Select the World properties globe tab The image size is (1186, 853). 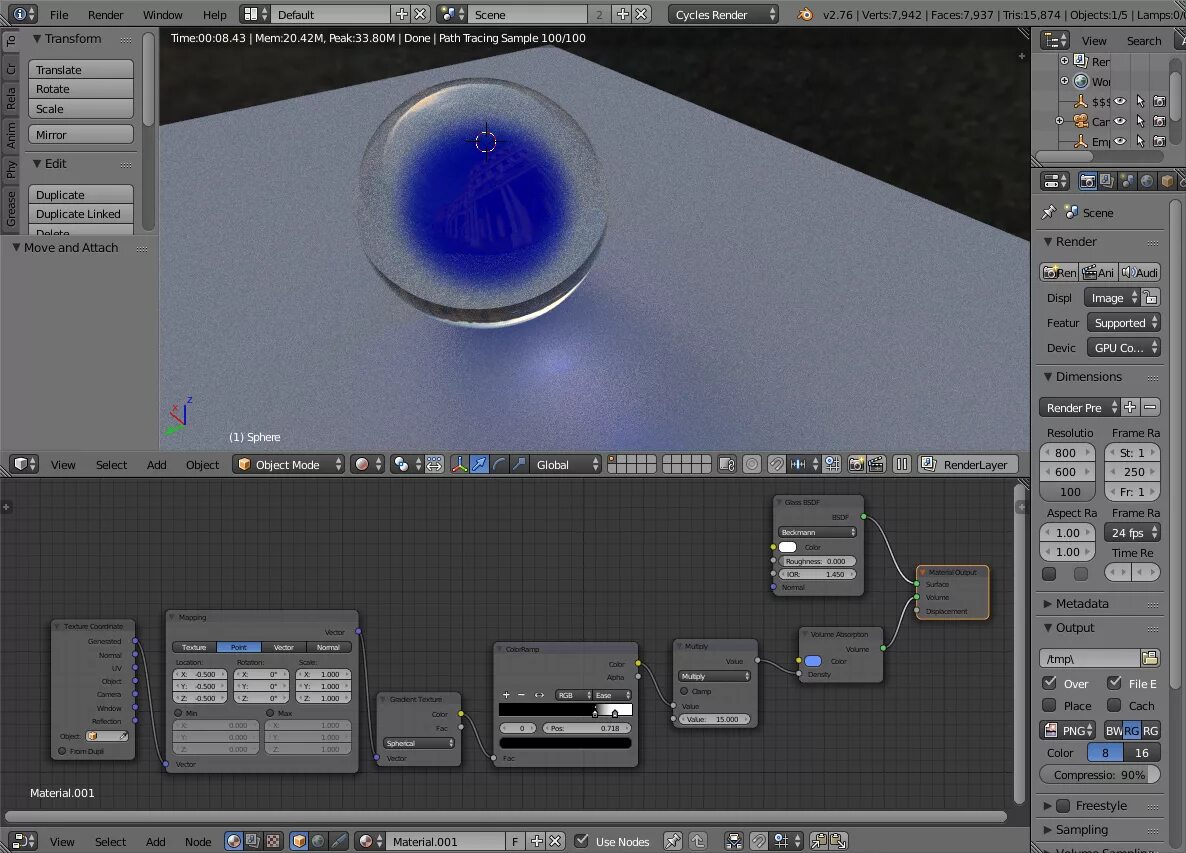click(1147, 181)
